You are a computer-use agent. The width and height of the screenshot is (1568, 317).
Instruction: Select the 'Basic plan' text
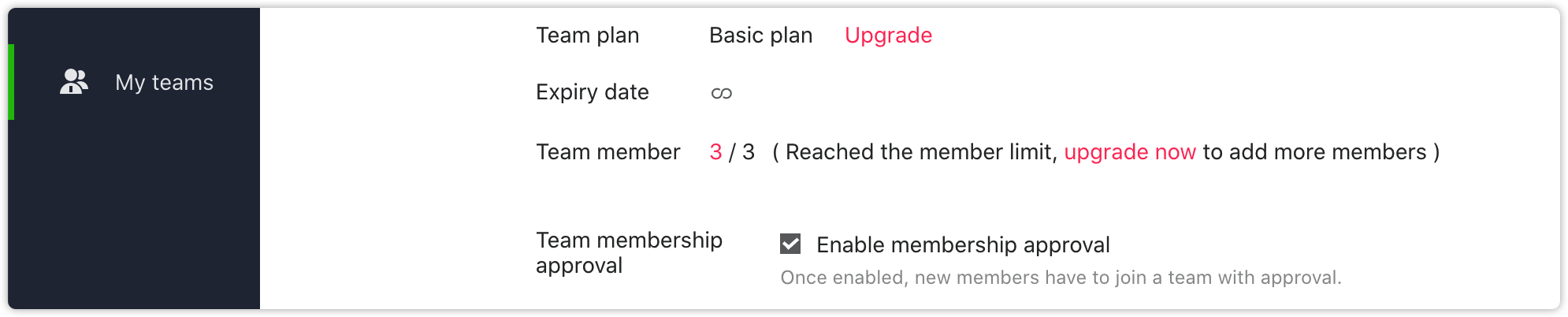point(760,35)
